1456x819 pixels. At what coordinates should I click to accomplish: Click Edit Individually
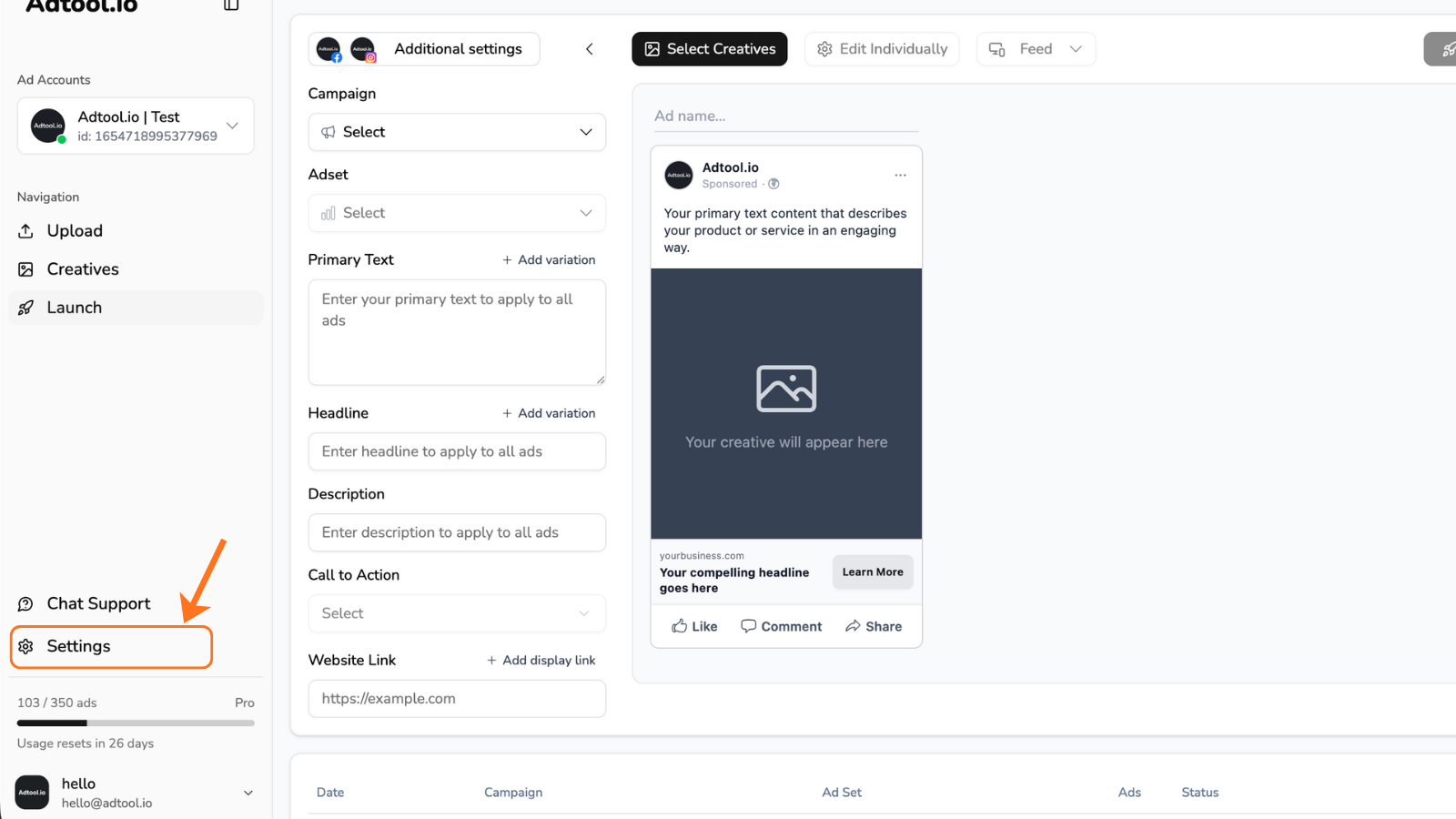(x=882, y=49)
